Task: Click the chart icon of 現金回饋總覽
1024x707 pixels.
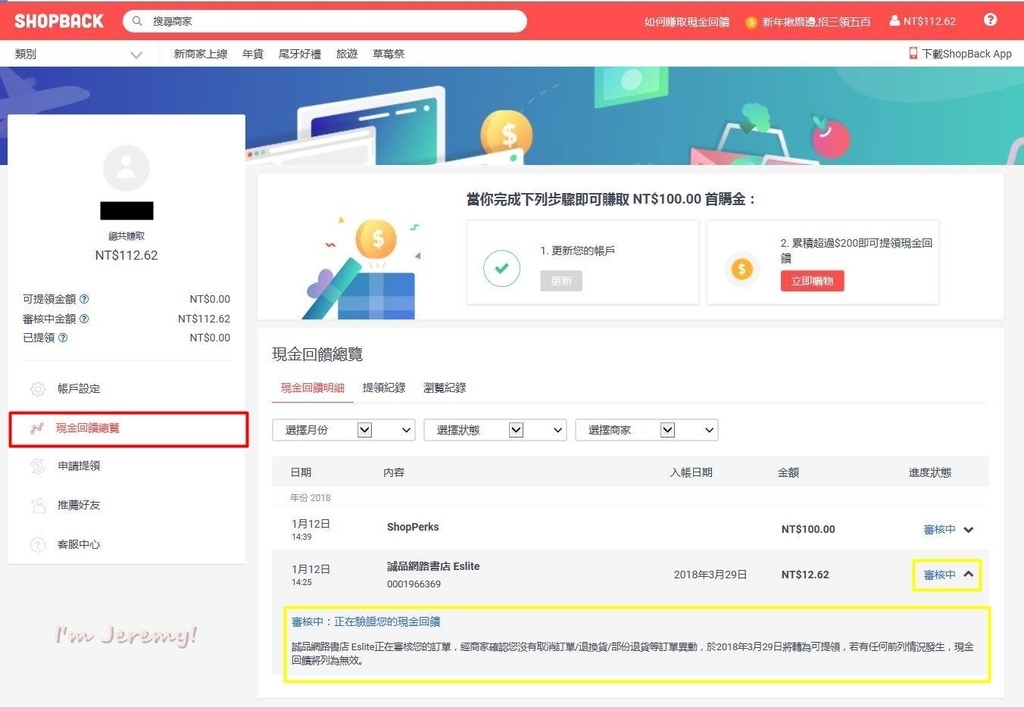Action: click(x=37, y=428)
